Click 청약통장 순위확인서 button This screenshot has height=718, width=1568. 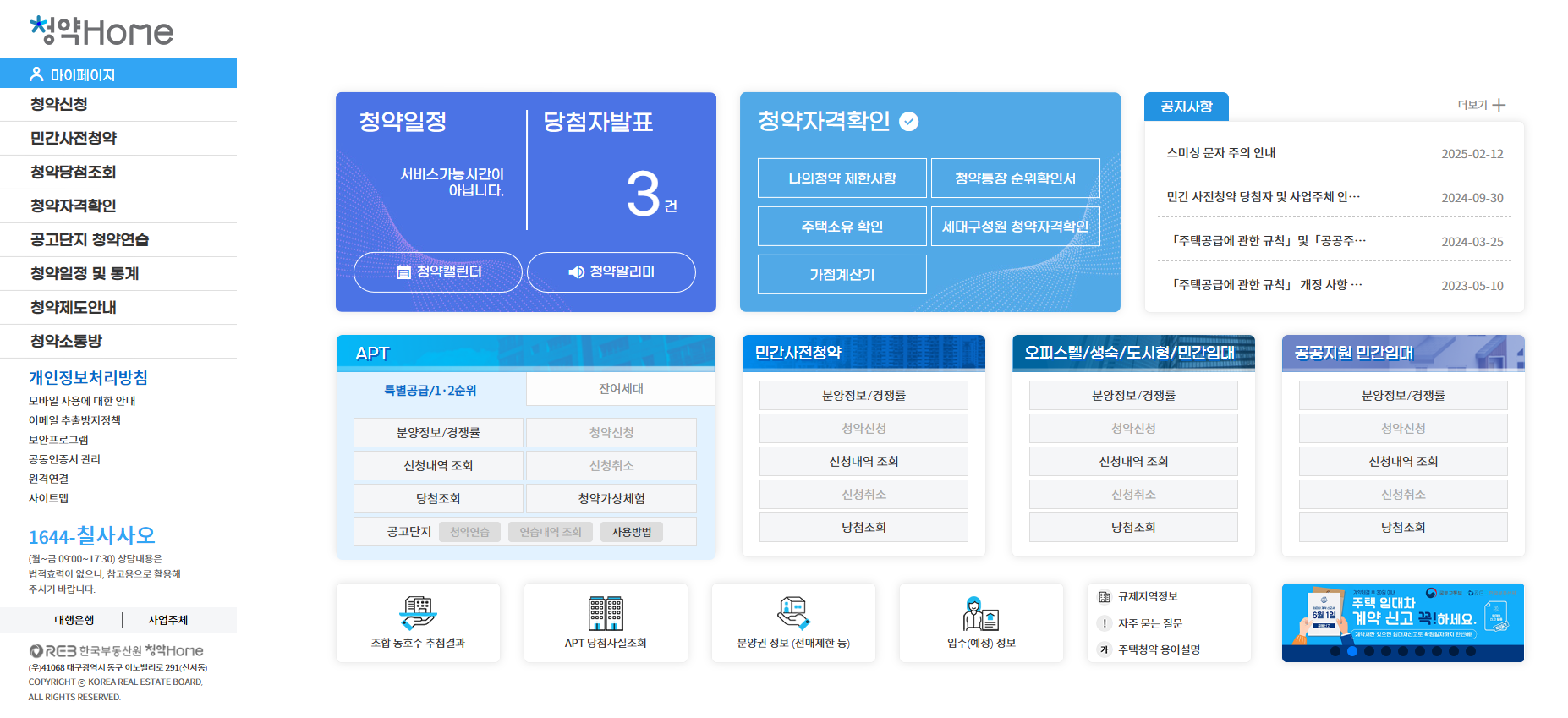pyautogui.click(x=1016, y=178)
